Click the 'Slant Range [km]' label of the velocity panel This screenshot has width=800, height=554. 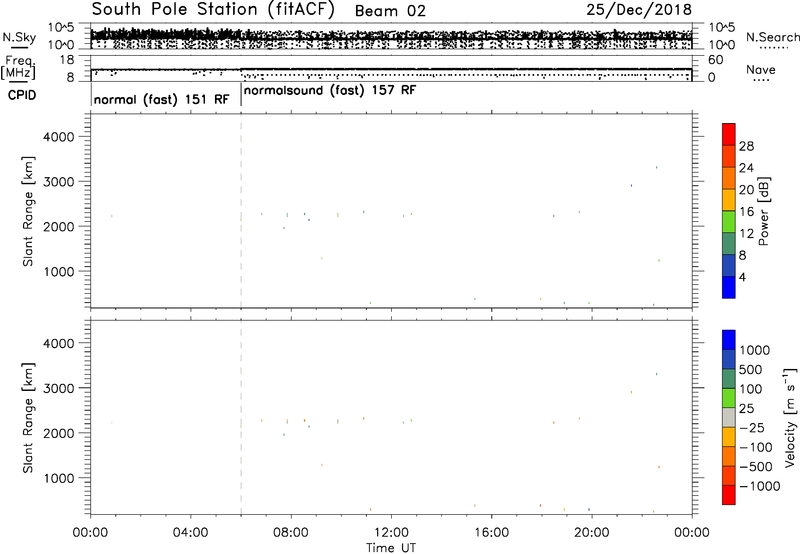28,418
